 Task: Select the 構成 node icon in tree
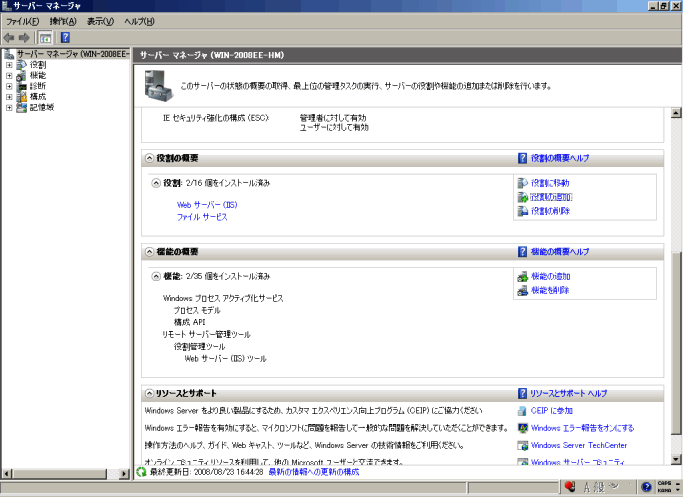22,97
